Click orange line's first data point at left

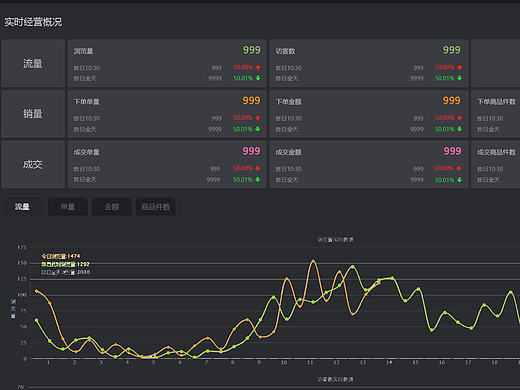point(36,291)
